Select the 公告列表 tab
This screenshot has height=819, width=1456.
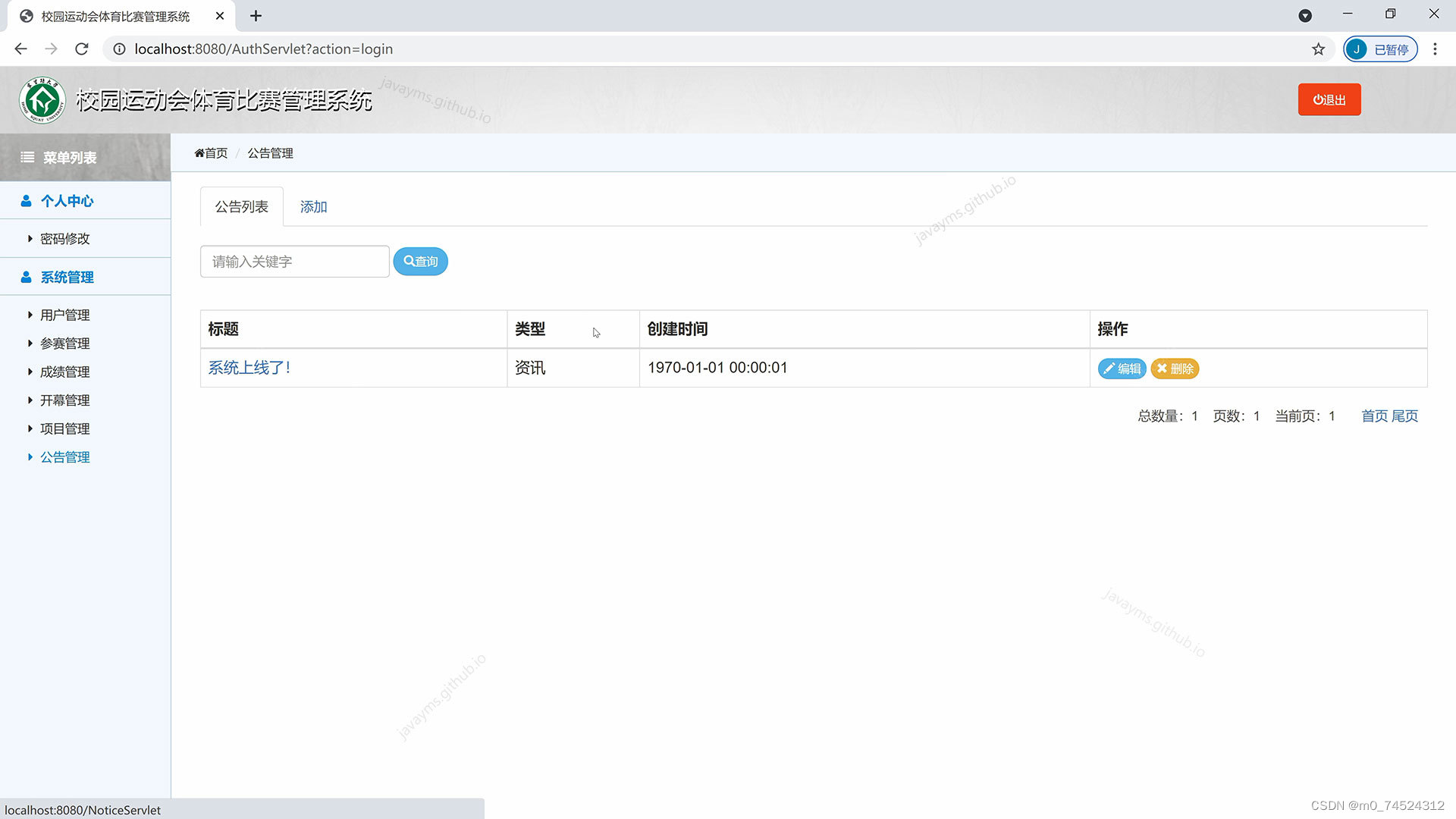(x=241, y=207)
